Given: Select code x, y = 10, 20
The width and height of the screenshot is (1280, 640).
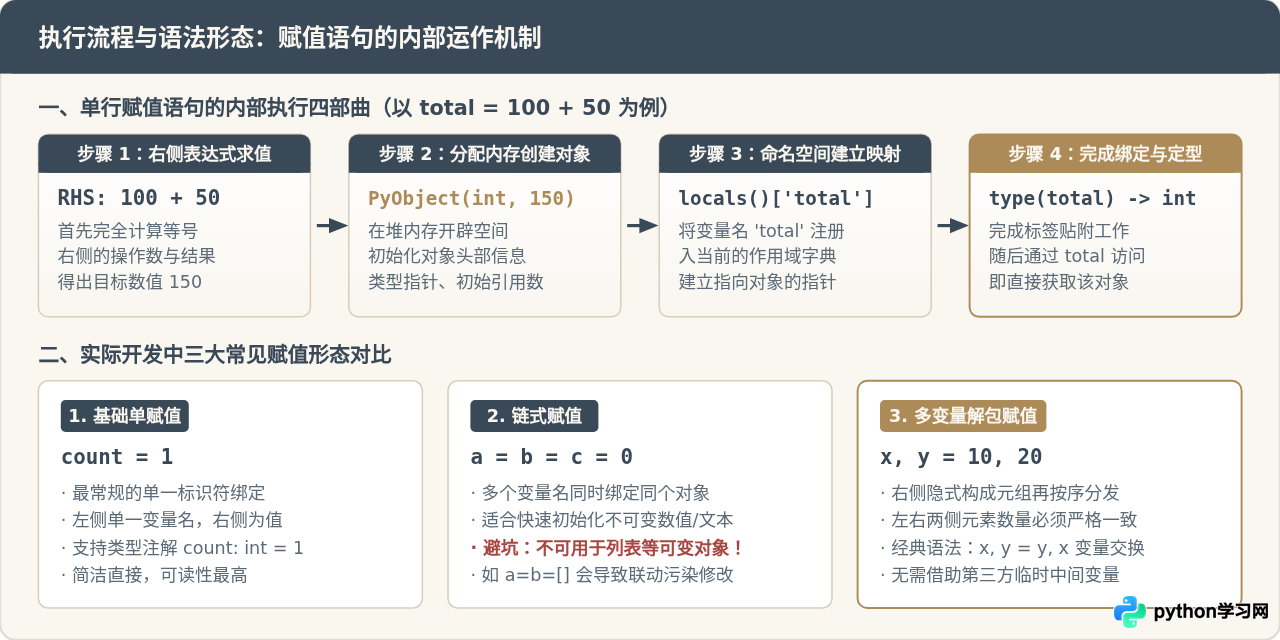Looking at the screenshot, I should (961, 457).
